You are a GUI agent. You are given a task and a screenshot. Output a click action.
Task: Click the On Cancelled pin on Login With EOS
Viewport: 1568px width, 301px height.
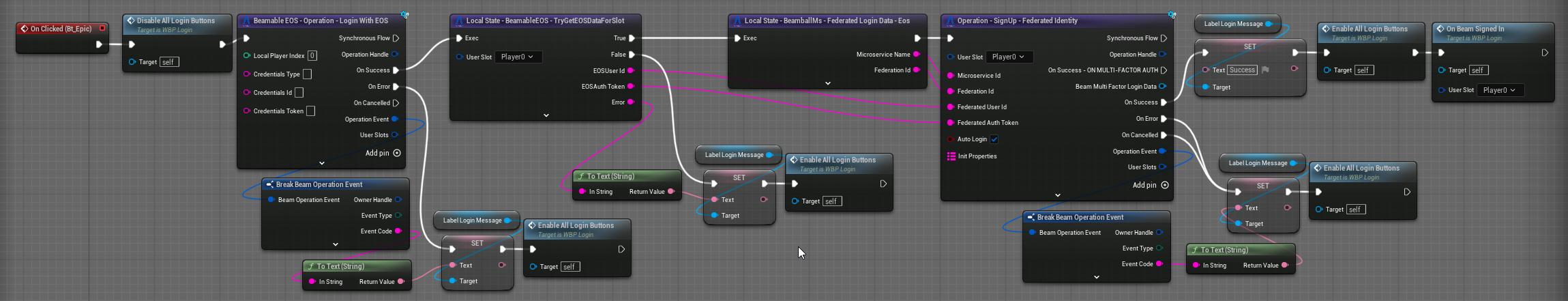pos(396,103)
